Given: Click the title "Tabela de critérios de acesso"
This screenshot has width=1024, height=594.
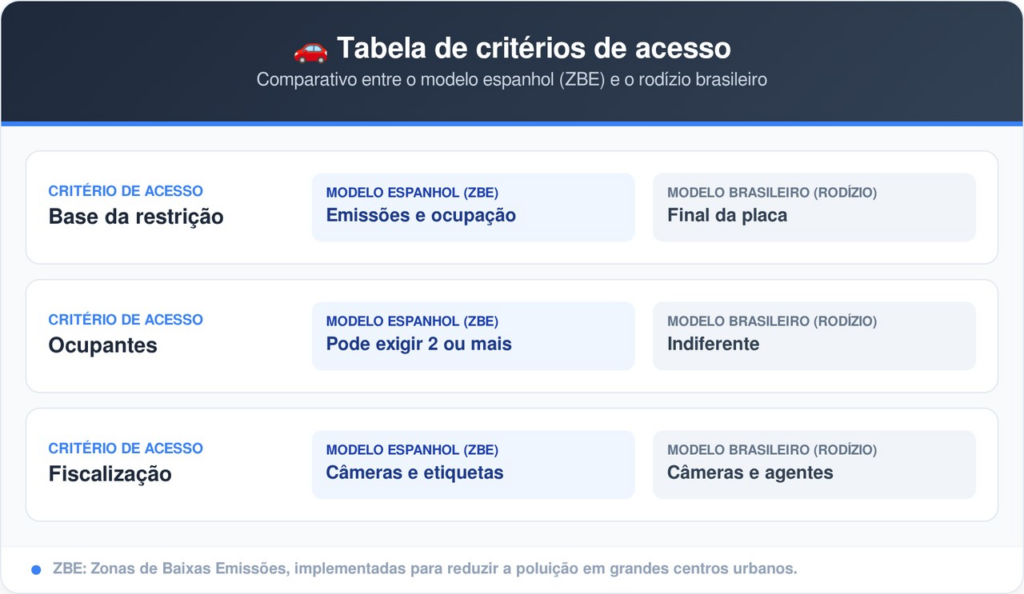Looking at the screenshot, I should point(533,48).
